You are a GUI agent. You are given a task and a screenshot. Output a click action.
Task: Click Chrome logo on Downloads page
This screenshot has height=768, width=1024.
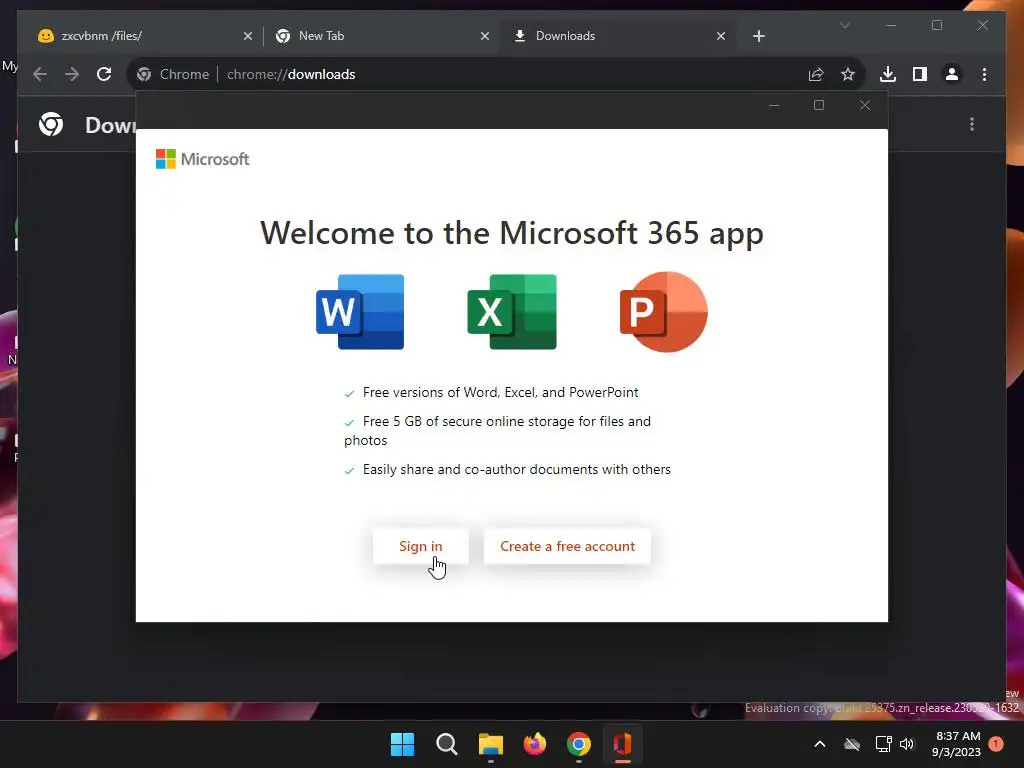51,124
